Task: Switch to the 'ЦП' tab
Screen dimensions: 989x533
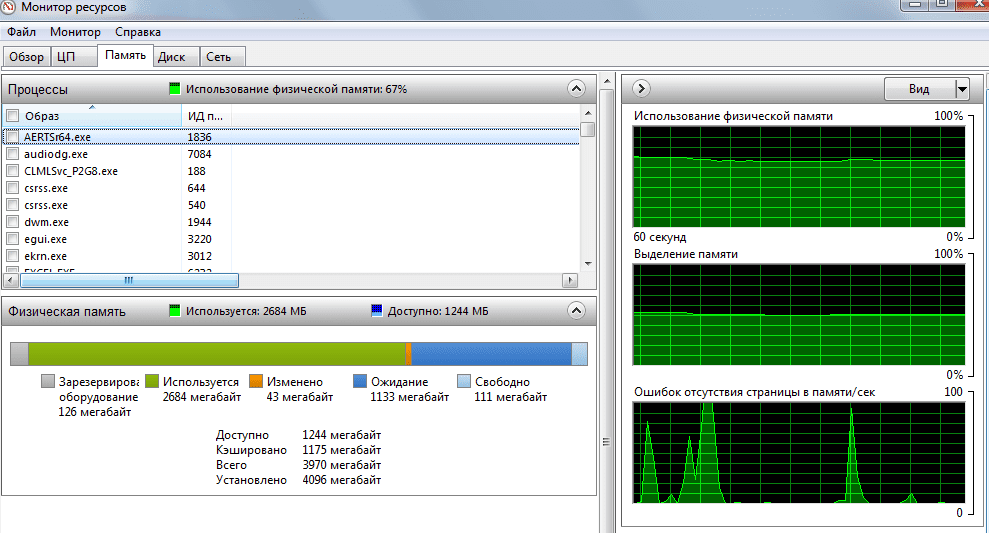Action: click(x=66, y=56)
